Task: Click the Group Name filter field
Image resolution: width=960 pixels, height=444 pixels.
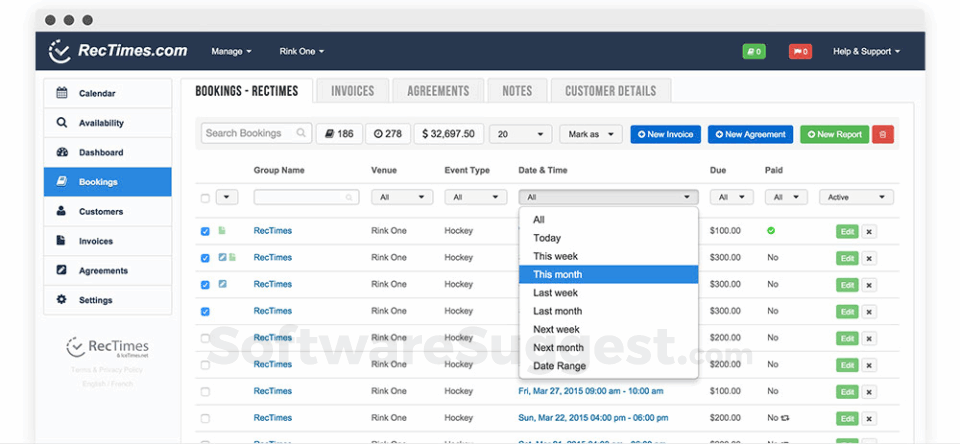Action: click(x=306, y=197)
